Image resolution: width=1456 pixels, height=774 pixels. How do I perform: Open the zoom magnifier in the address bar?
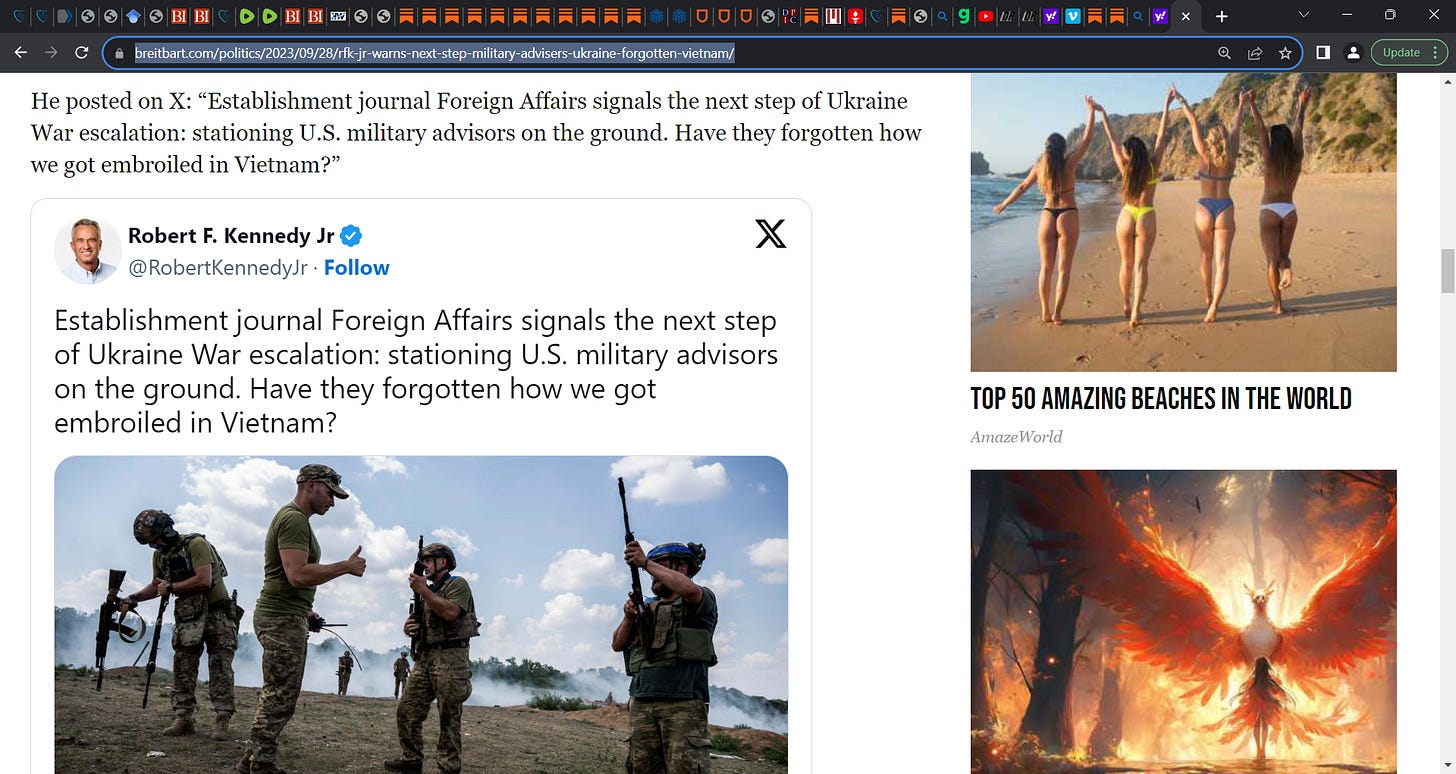pyautogui.click(x=1224, y=53)
